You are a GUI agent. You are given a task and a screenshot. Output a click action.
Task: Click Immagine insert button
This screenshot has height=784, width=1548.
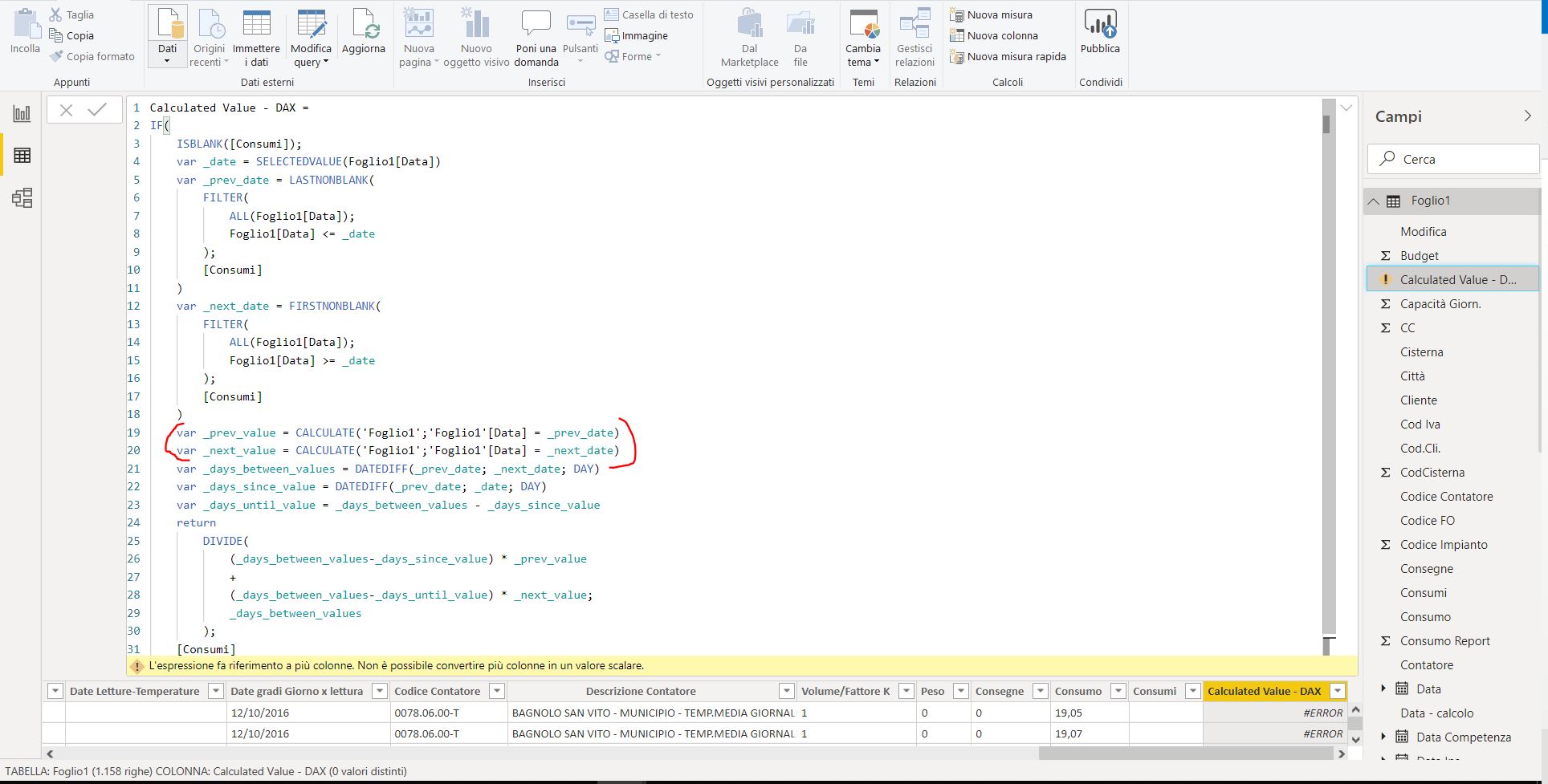(x=636, y=35)
